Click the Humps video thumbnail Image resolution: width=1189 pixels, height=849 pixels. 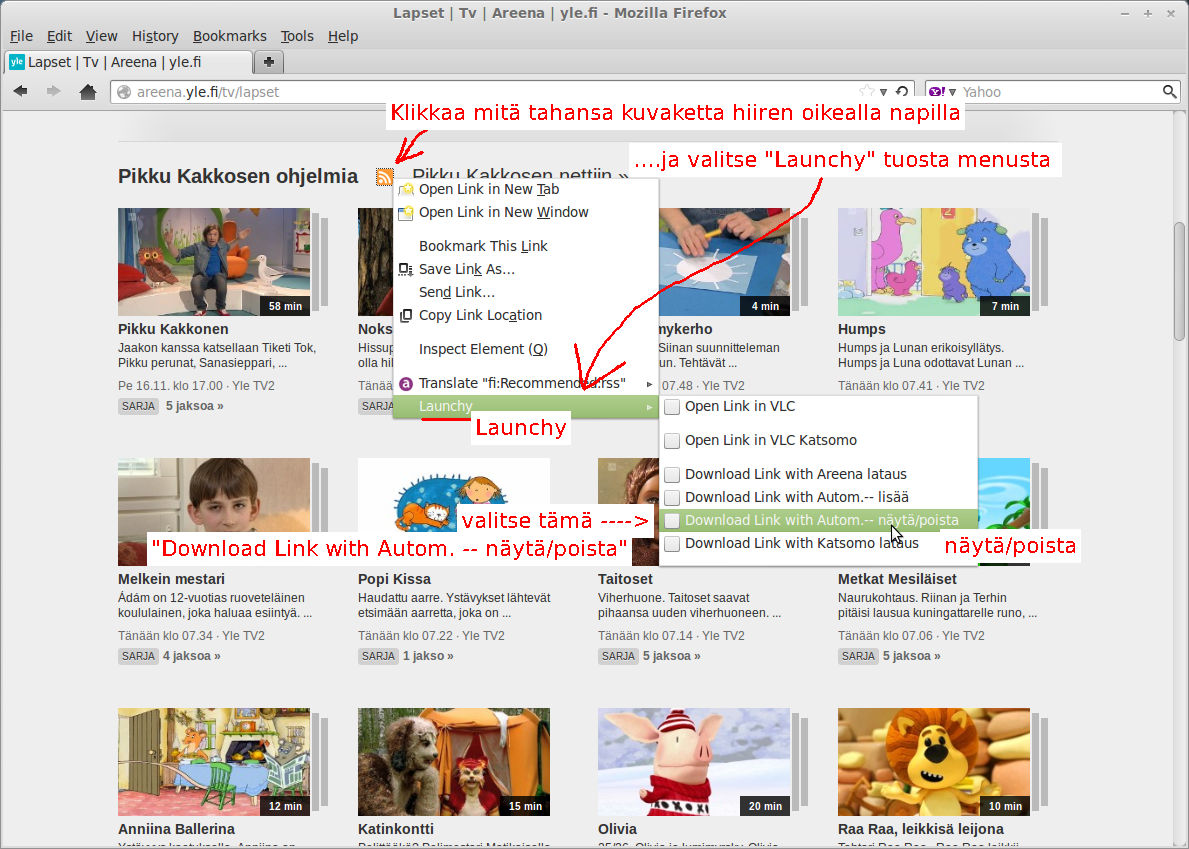(933, 262)
